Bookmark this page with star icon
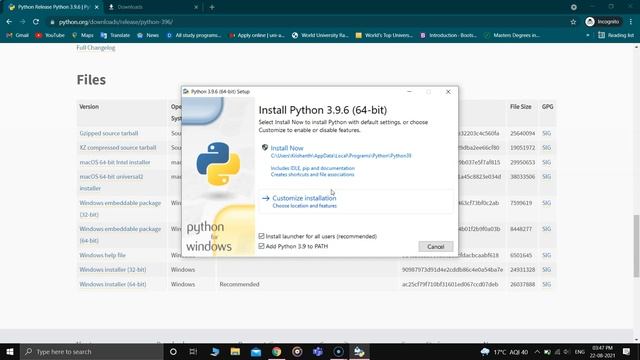This screenshot has height=360, width=640. [x=573, y=22]
